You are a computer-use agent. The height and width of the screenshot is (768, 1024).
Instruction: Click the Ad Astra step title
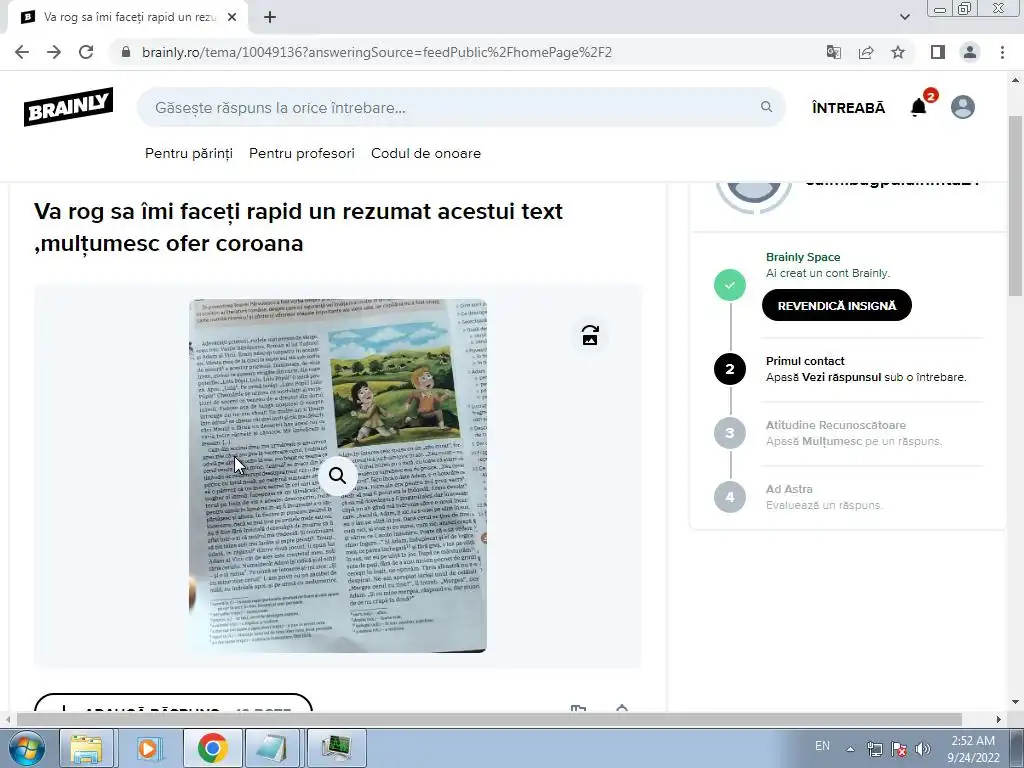[x=789, y=489]
